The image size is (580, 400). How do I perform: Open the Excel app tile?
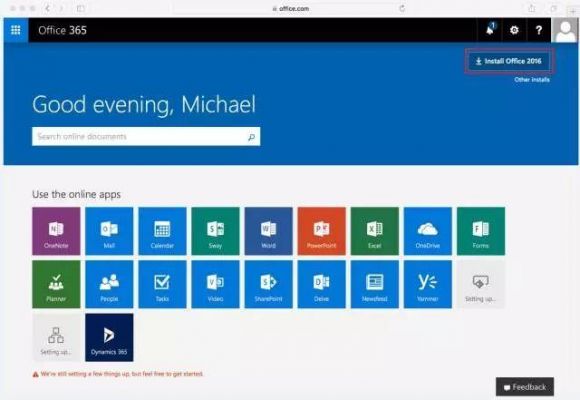375,231
